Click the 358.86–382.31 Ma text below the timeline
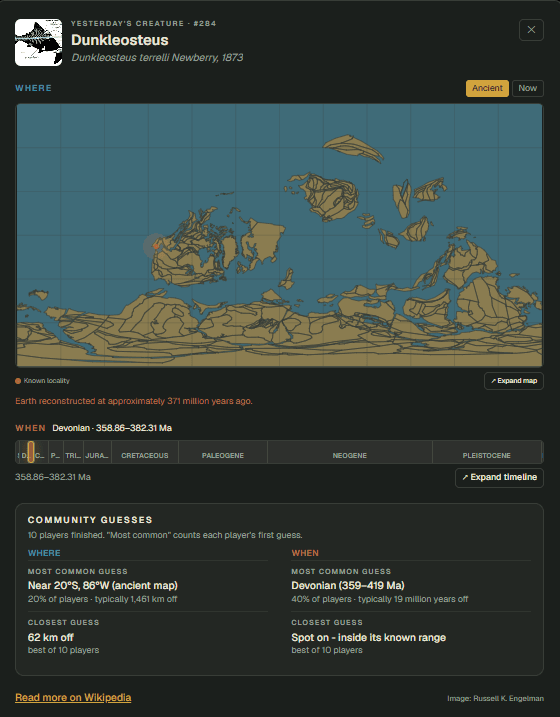Viewport: 560px width, 717px height. (x=53, y=477)
